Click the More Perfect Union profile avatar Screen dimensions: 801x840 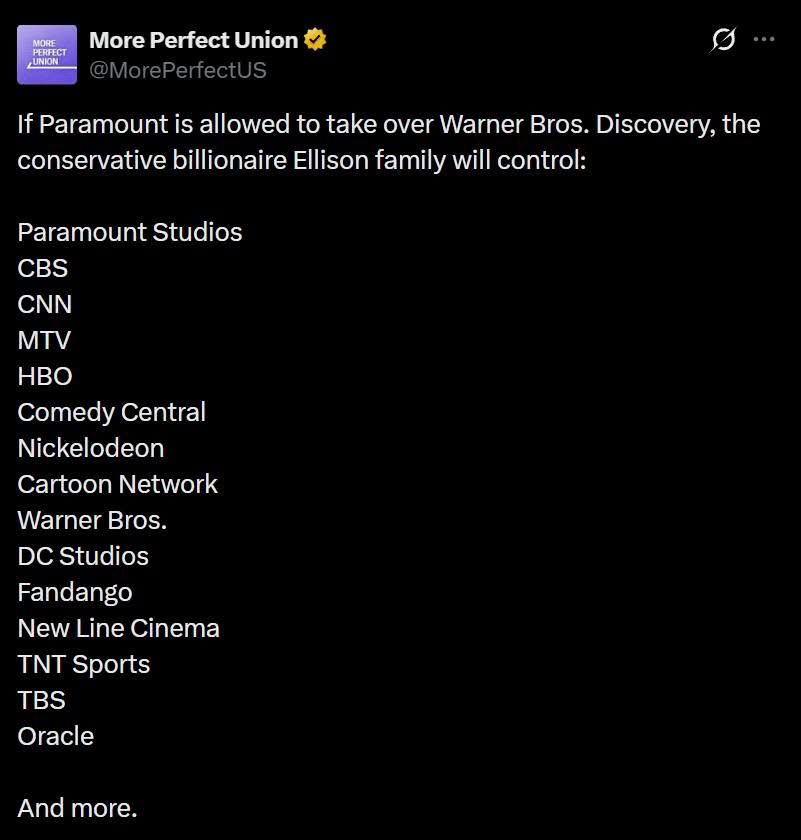click(47, 55)
